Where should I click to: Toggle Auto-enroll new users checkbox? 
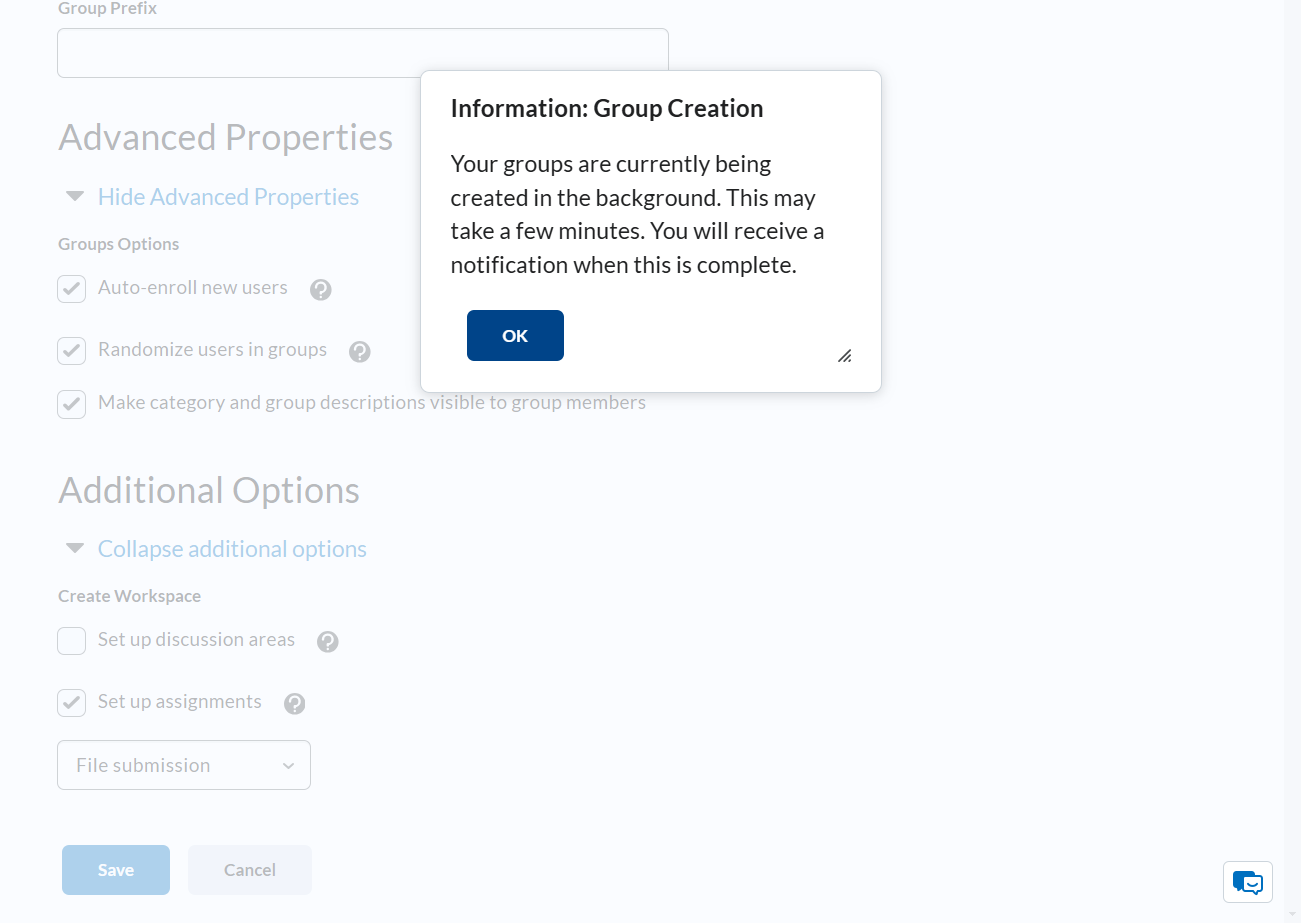click(x=71, y=289)
